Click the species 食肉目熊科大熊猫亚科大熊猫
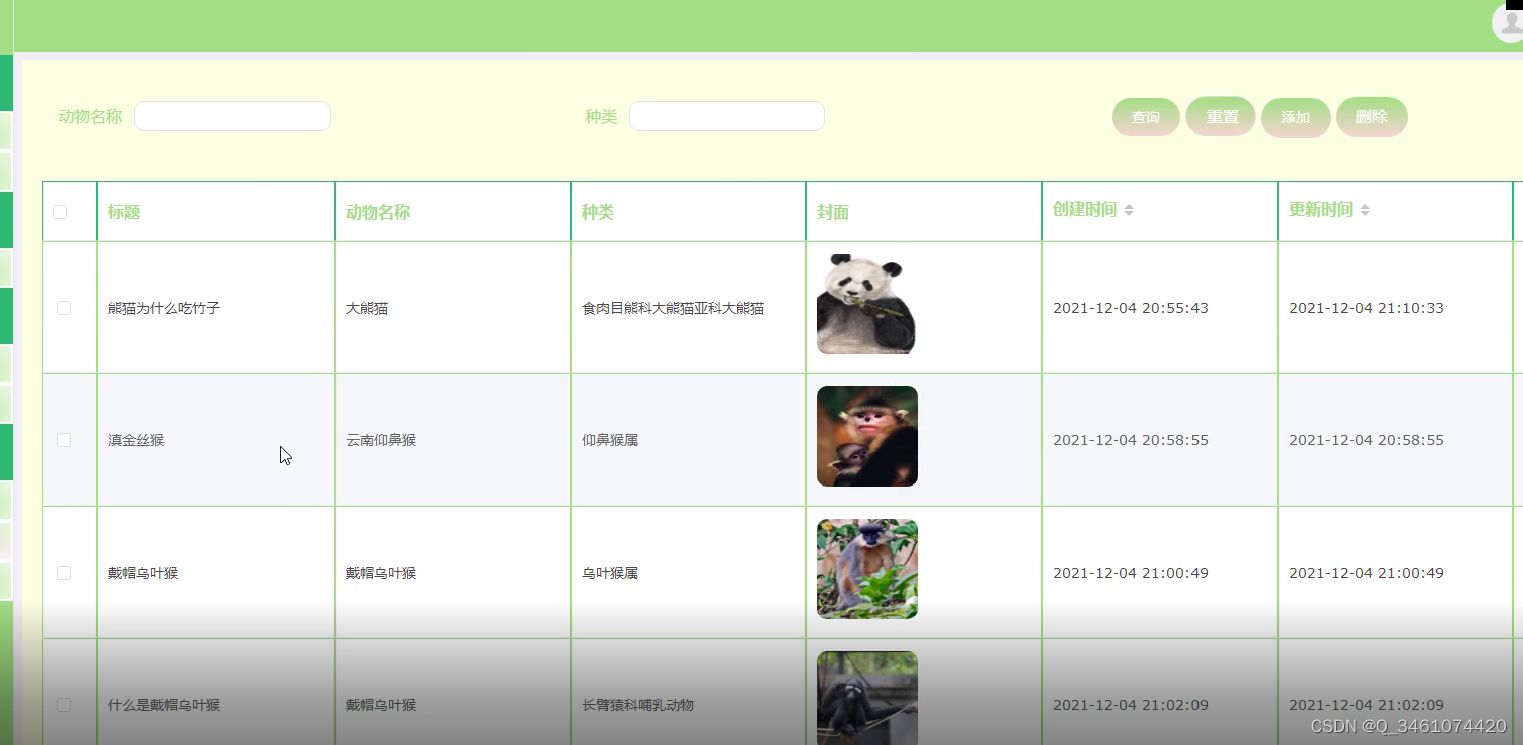1523x745 pixels. (x=673, y=308)
